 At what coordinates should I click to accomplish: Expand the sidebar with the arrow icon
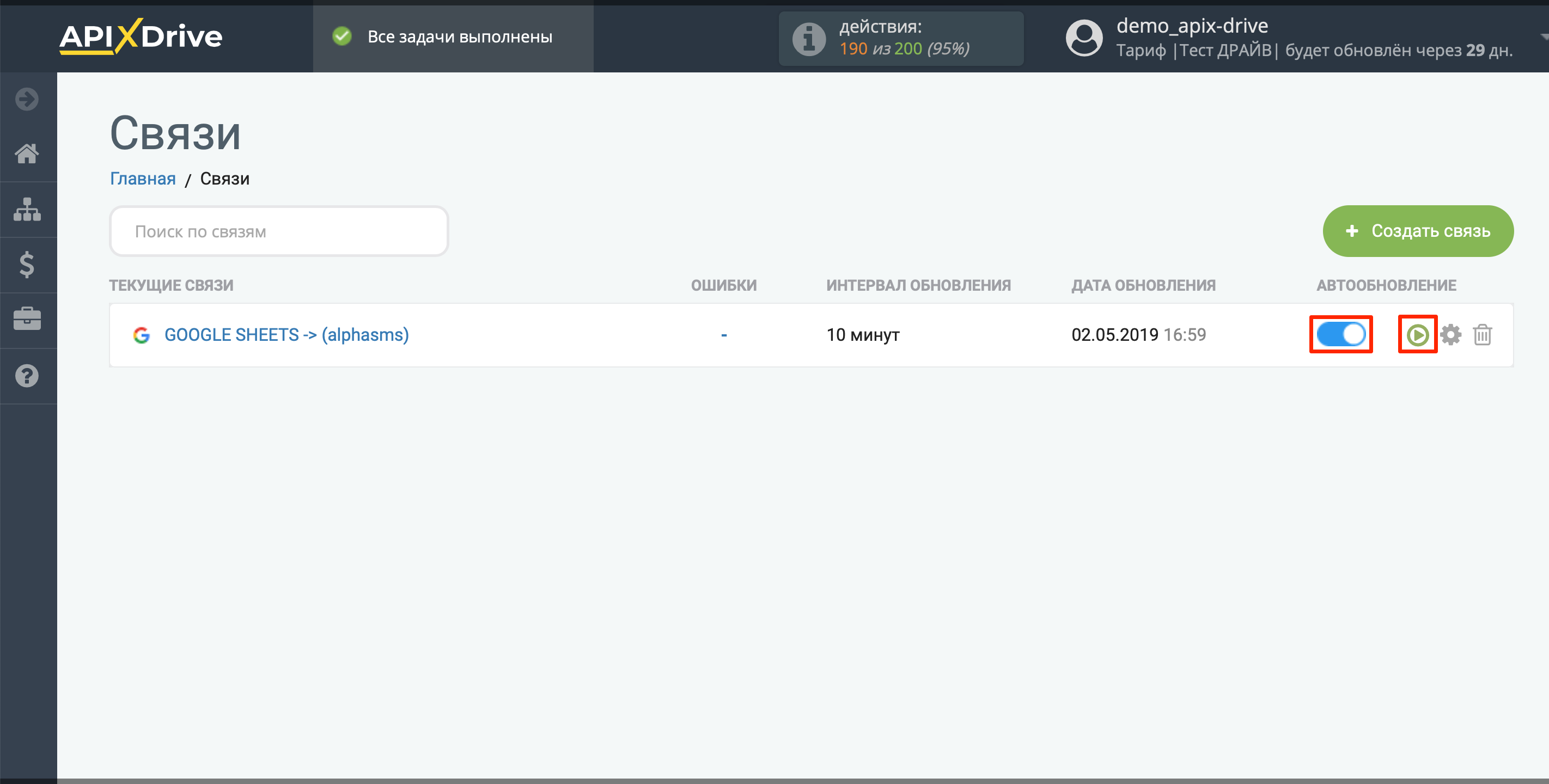(27, 99)
